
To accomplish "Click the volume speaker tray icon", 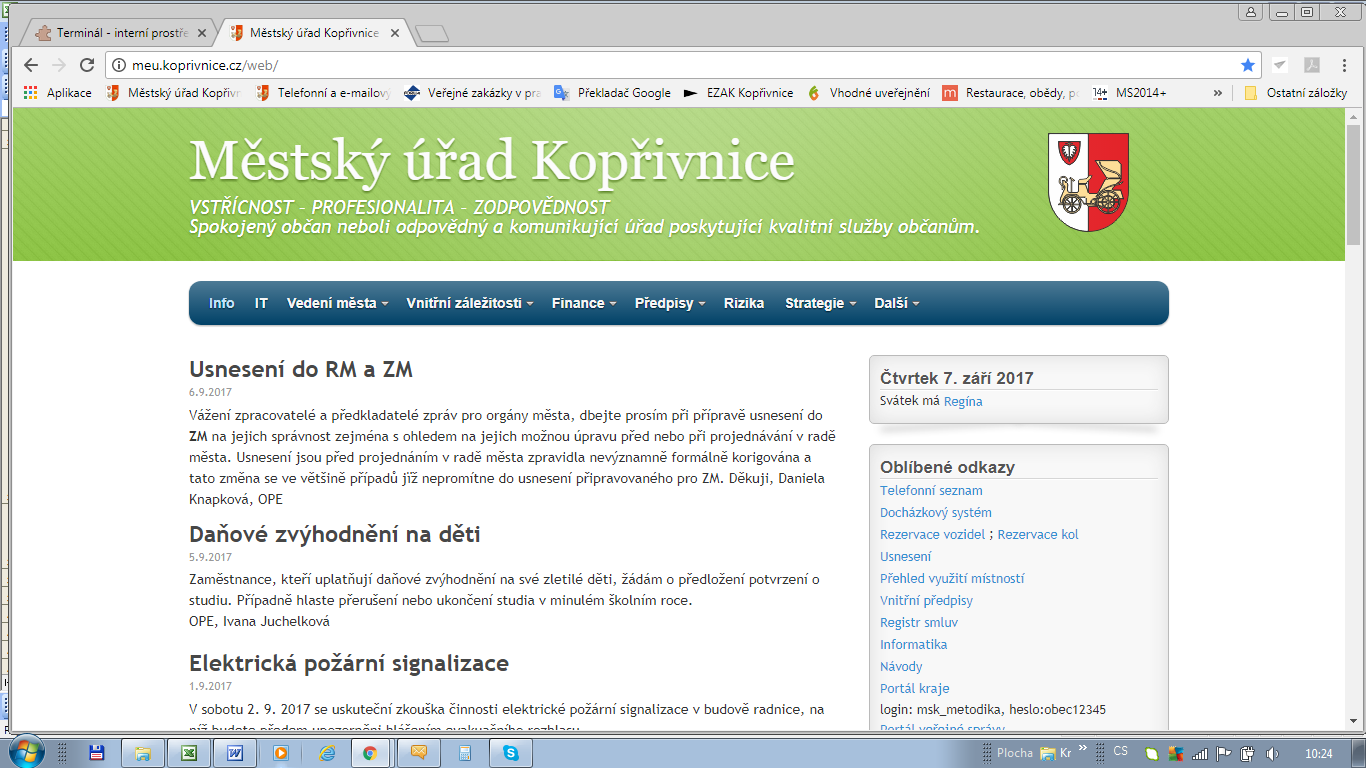I will pos(1272,753).
